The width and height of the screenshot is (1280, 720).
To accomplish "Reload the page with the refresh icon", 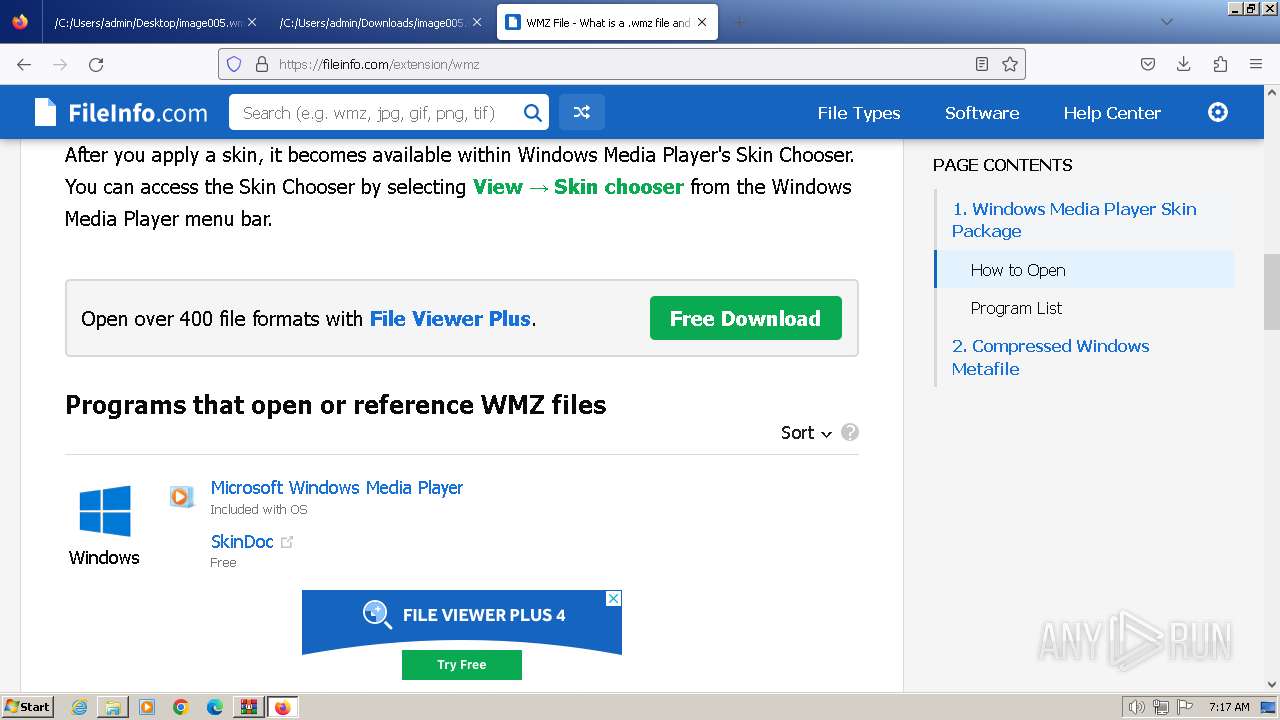I will point(96,64).
